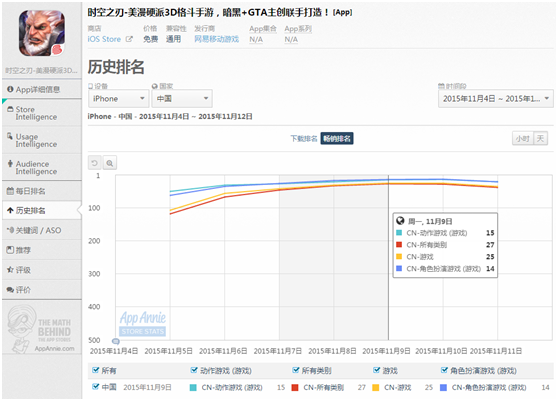The height and width of the screenshot is (401, 558).
Task: Switch to the 下载排名 tab
Action: [x=304, y=138]
